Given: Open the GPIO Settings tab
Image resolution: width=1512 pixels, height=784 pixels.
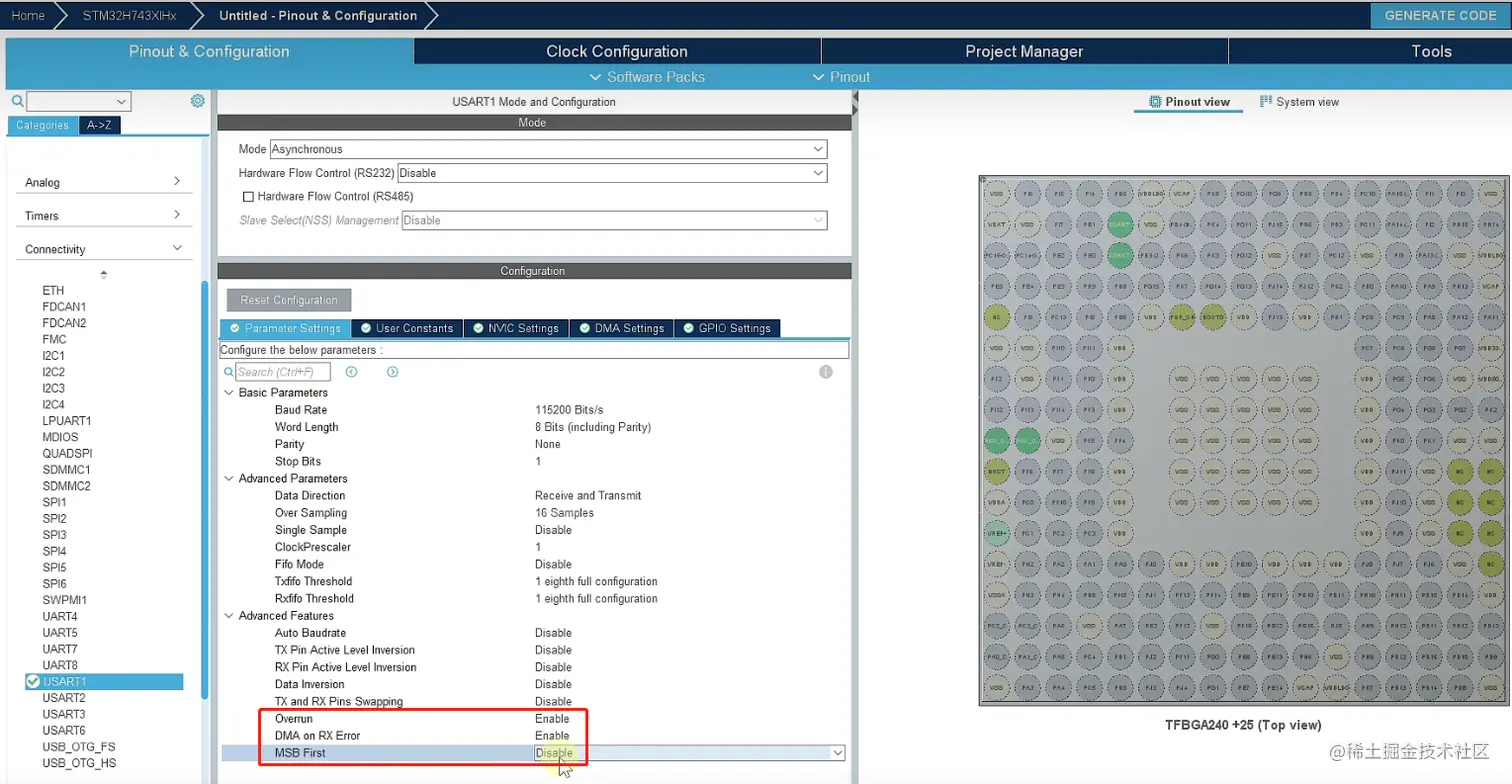Looking at the screenshot, I should pyautogui.click(x=727, y=328).
